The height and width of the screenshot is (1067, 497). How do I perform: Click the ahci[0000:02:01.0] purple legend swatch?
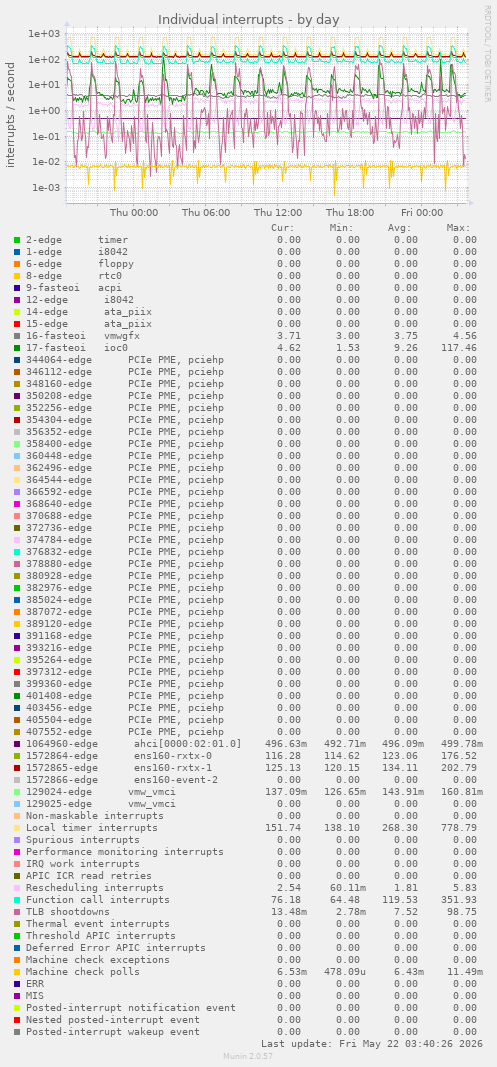[x=17, y=744]
